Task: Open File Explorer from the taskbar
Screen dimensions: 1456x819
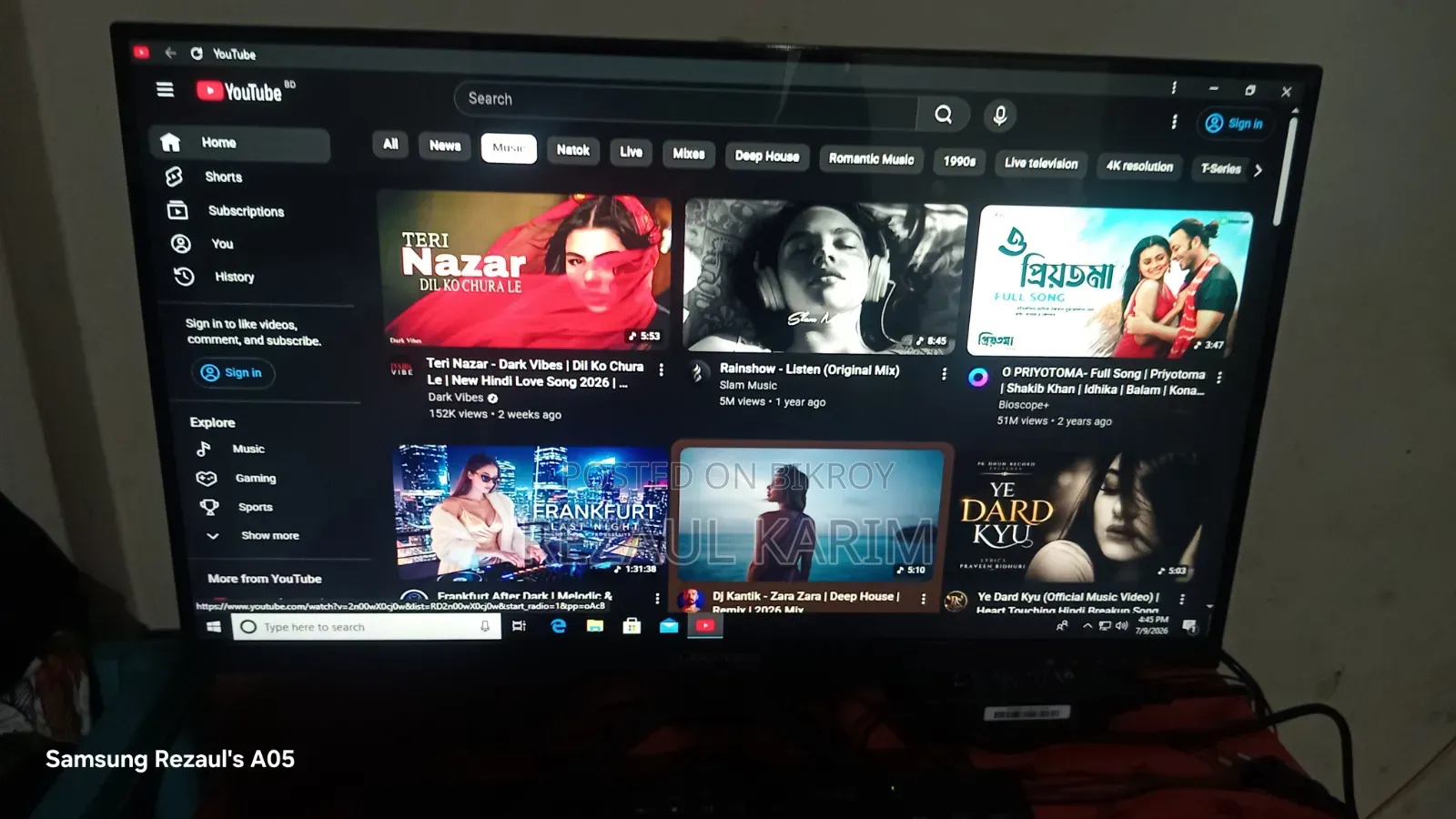Action: point(595,626)
